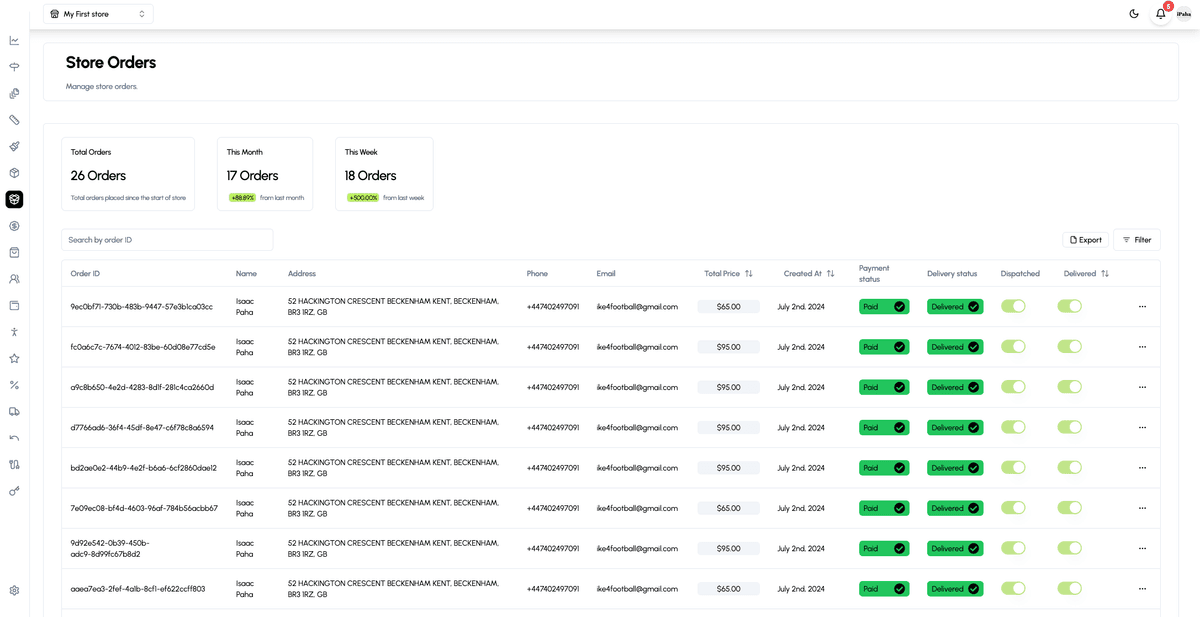Click the percent discount icon in sidebar
This screenshot has height=617, width=1200.
click(14, 385)
